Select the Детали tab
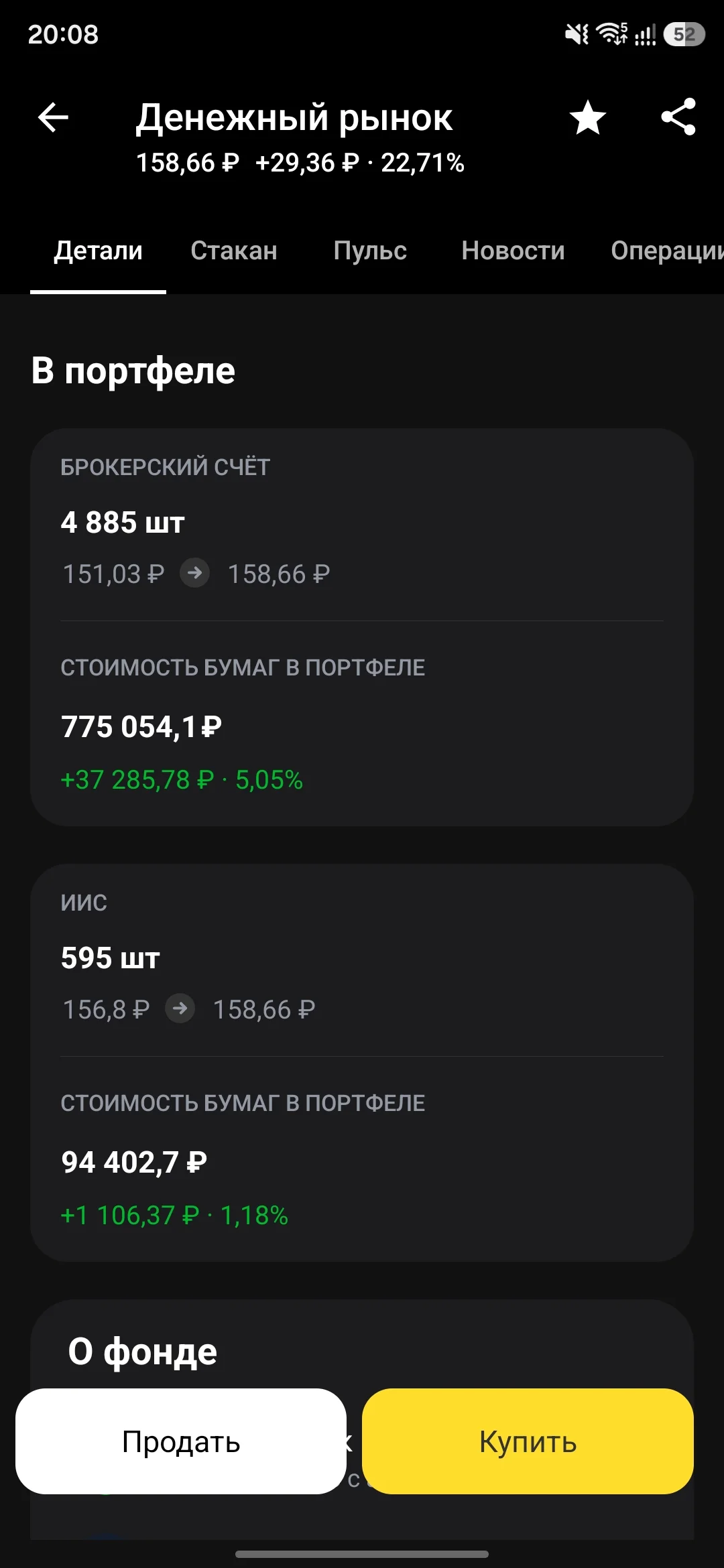Screen dimensions: 724x1568 [x=99, y=251]
